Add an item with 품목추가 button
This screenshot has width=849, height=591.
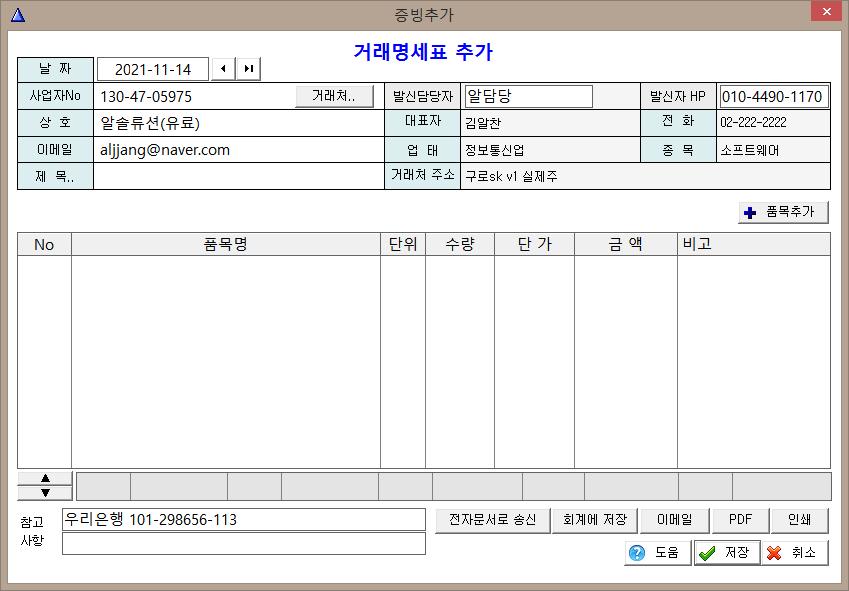pos(783,212)
